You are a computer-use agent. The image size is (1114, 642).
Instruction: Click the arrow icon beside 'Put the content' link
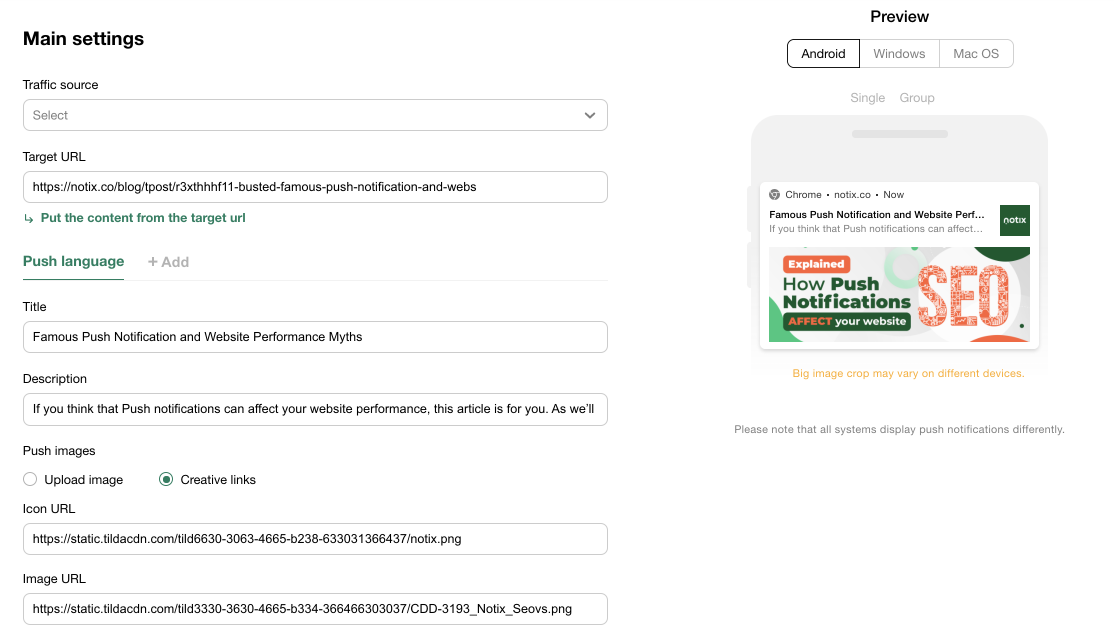tap(28, 219)
